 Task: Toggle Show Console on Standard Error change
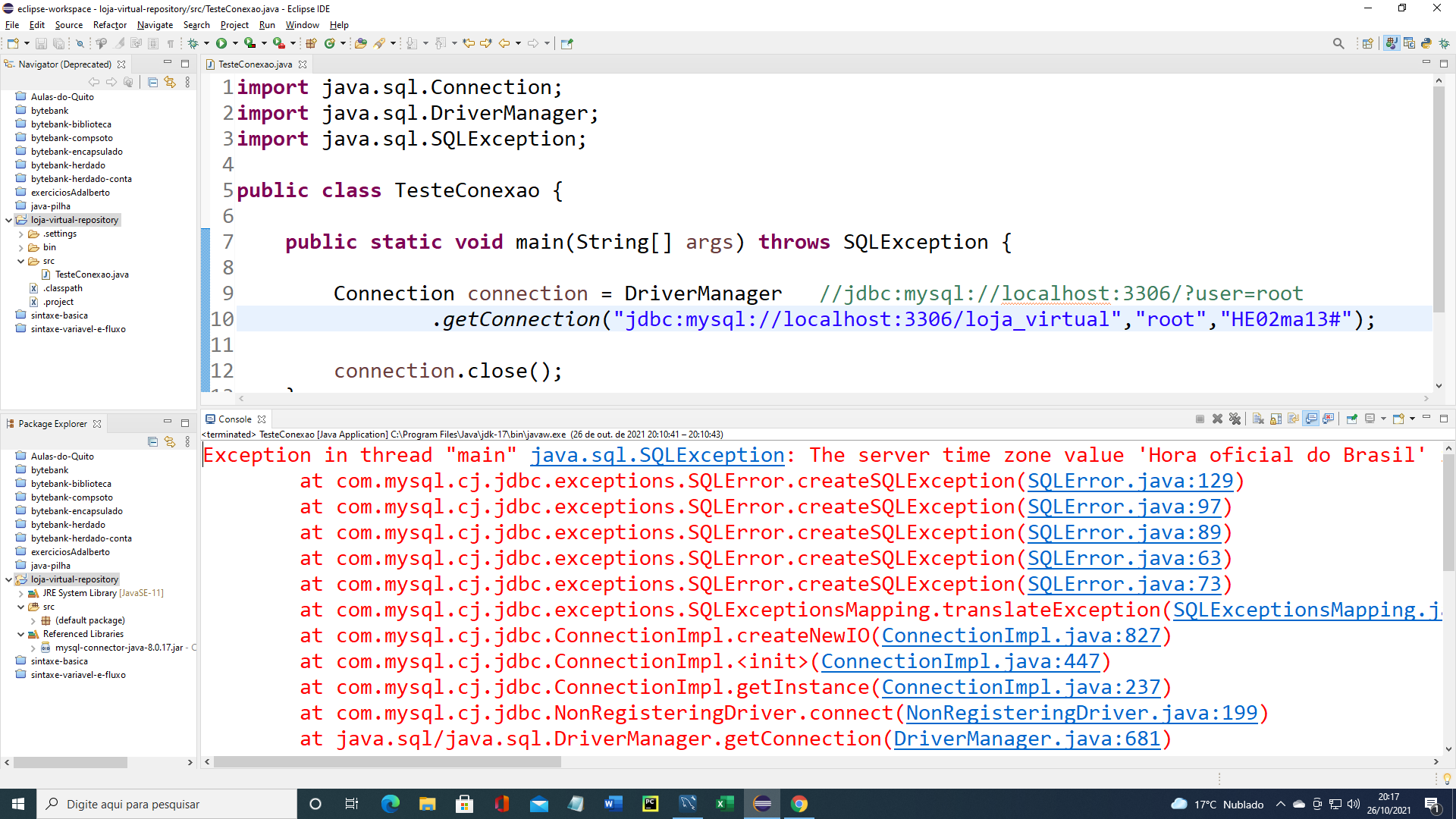(x=1329, y=419)
